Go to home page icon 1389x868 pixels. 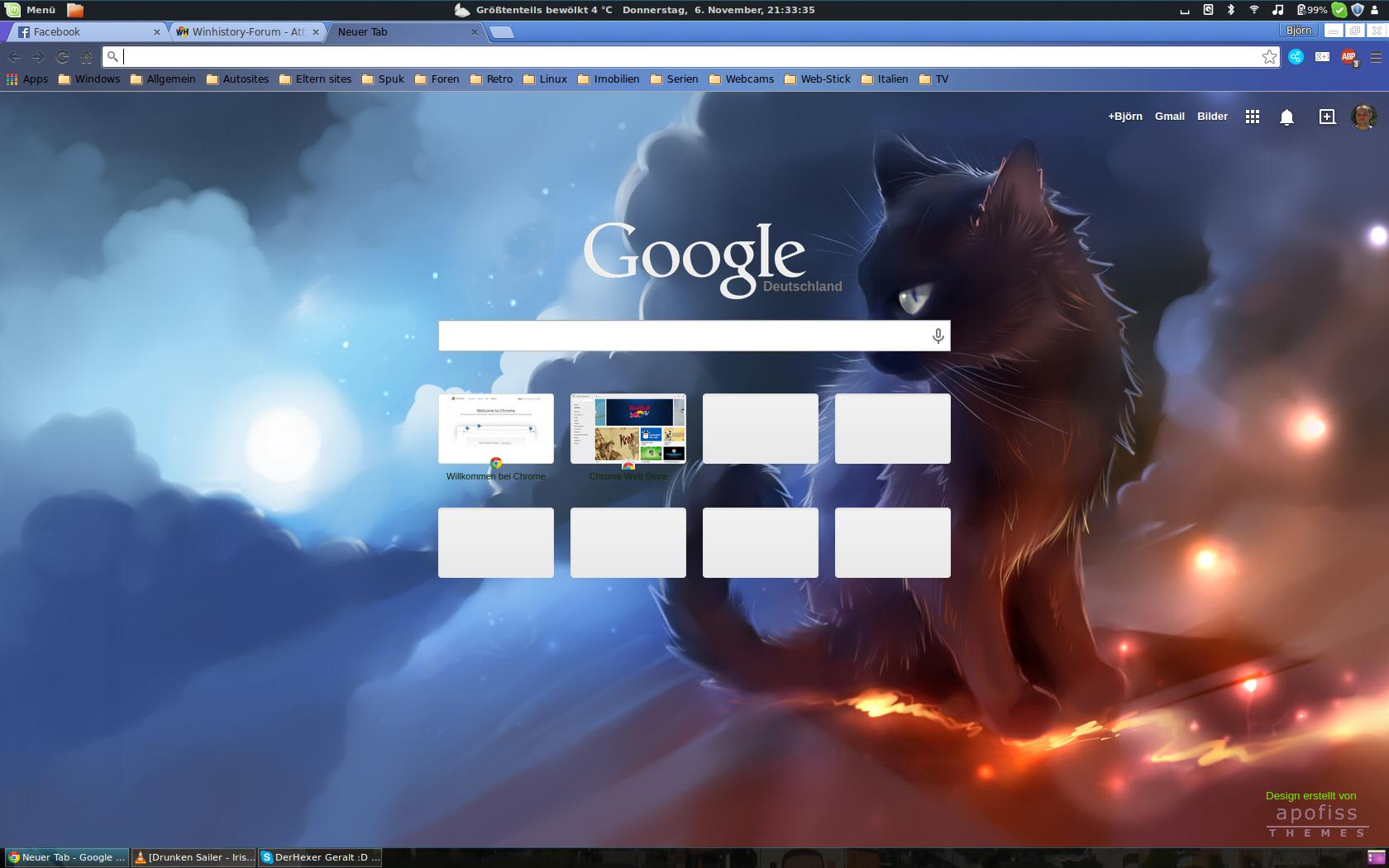coord(86,57)
